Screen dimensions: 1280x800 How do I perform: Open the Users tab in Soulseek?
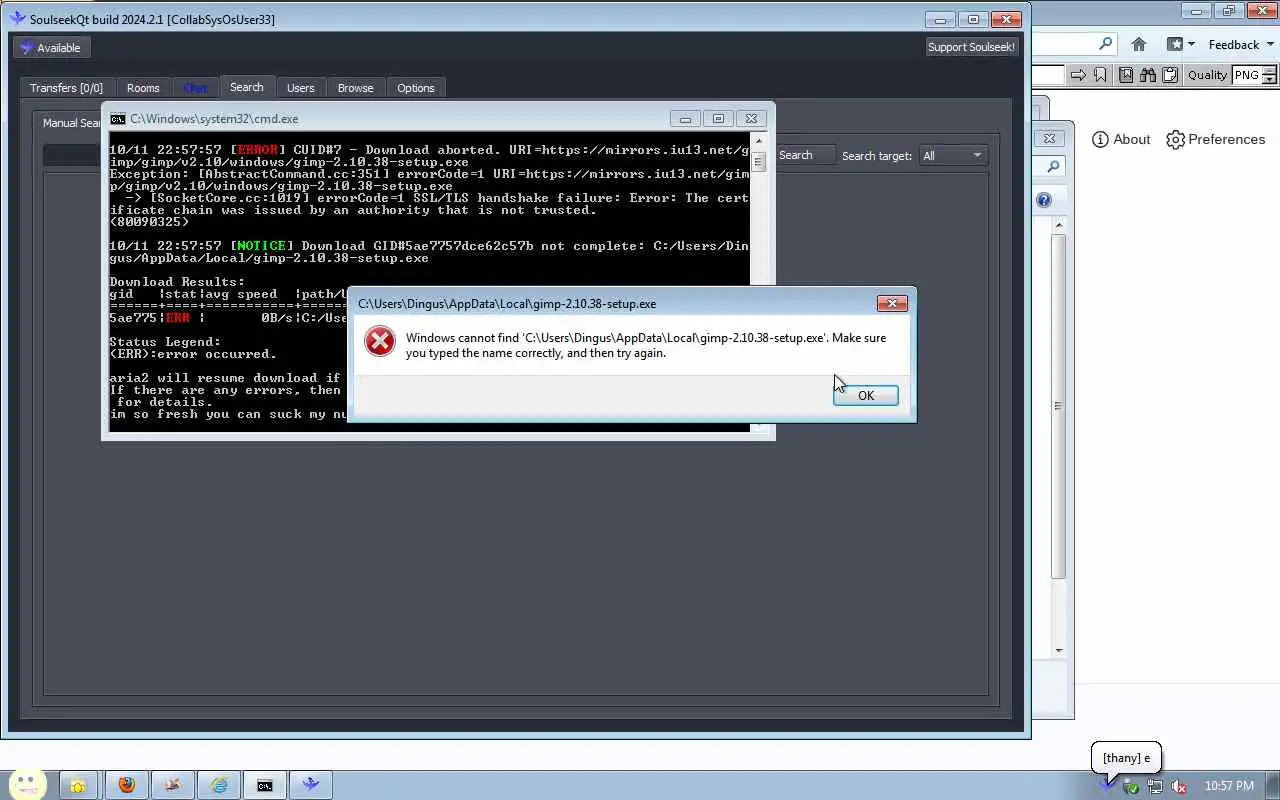[x=300, y=88]
